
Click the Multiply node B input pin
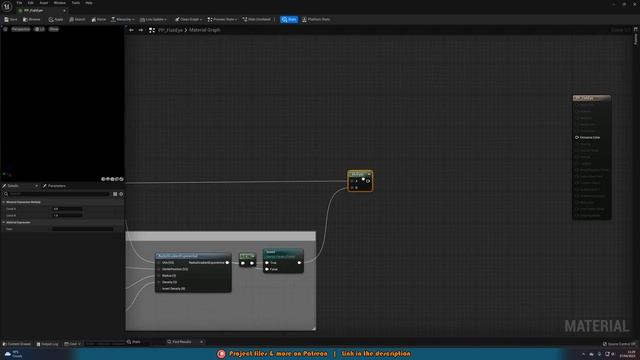(x=352, y=187)
